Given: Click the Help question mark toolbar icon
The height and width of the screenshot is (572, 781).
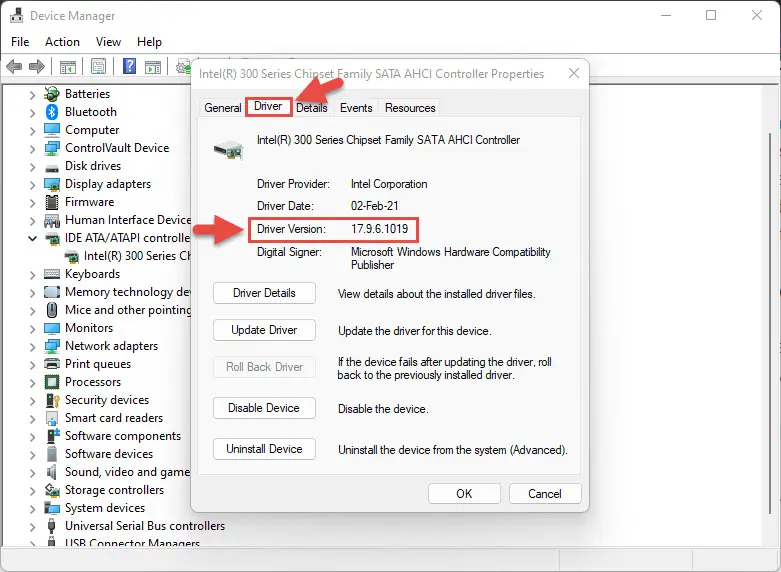Looking at the screenshot, I should [130, 66].
